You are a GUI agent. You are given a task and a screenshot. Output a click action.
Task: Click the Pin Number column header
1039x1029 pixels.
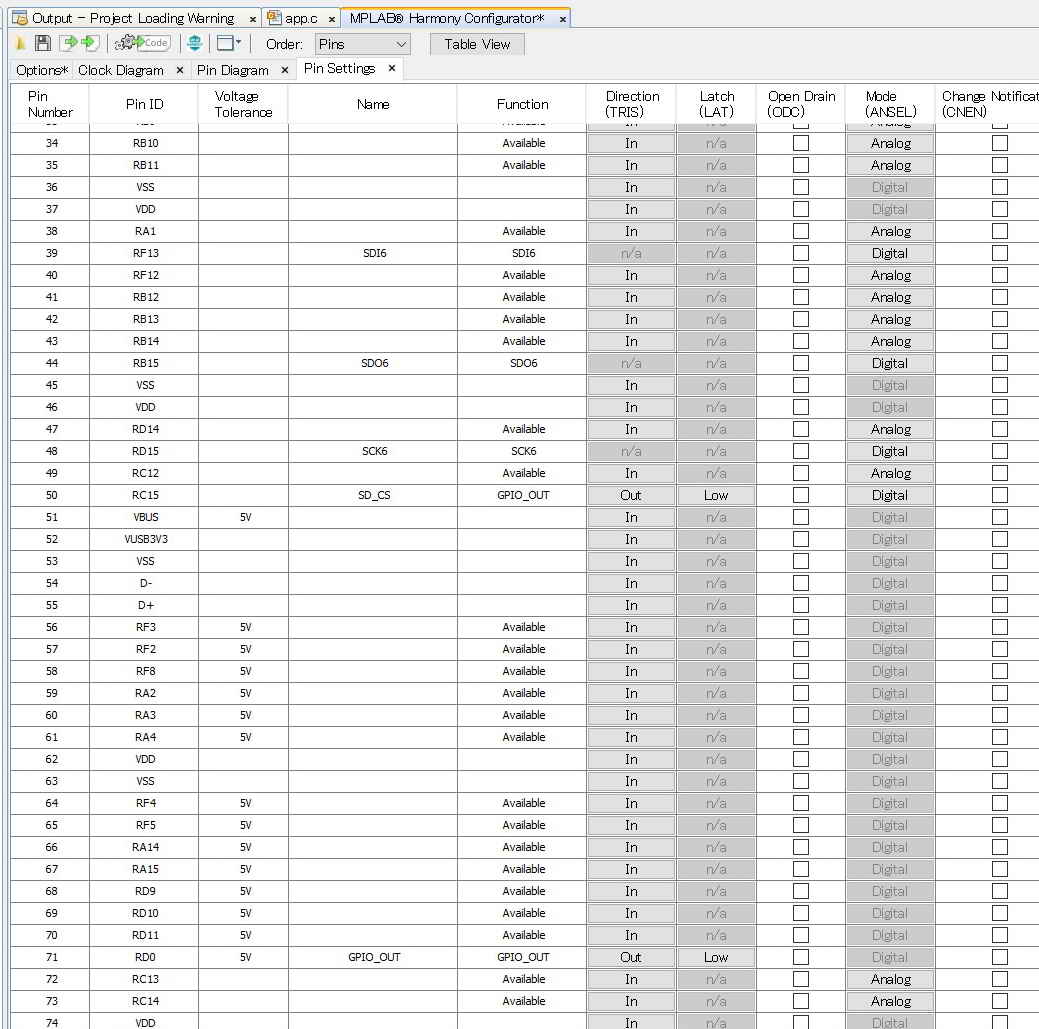(50, 104)
